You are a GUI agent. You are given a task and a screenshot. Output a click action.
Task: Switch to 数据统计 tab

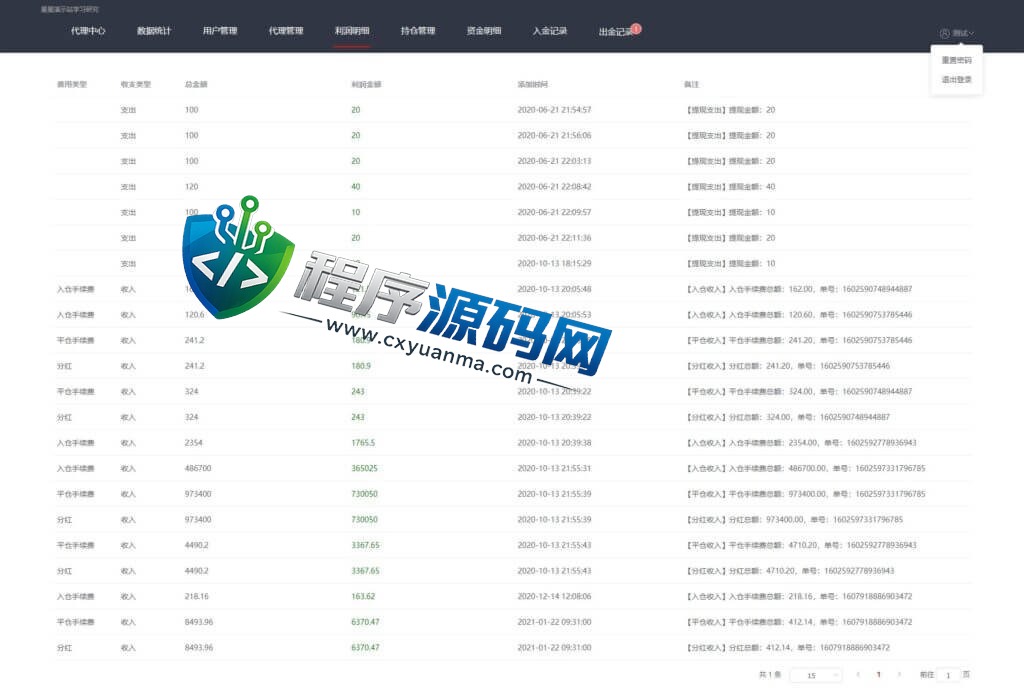click(x=153, y=31)
